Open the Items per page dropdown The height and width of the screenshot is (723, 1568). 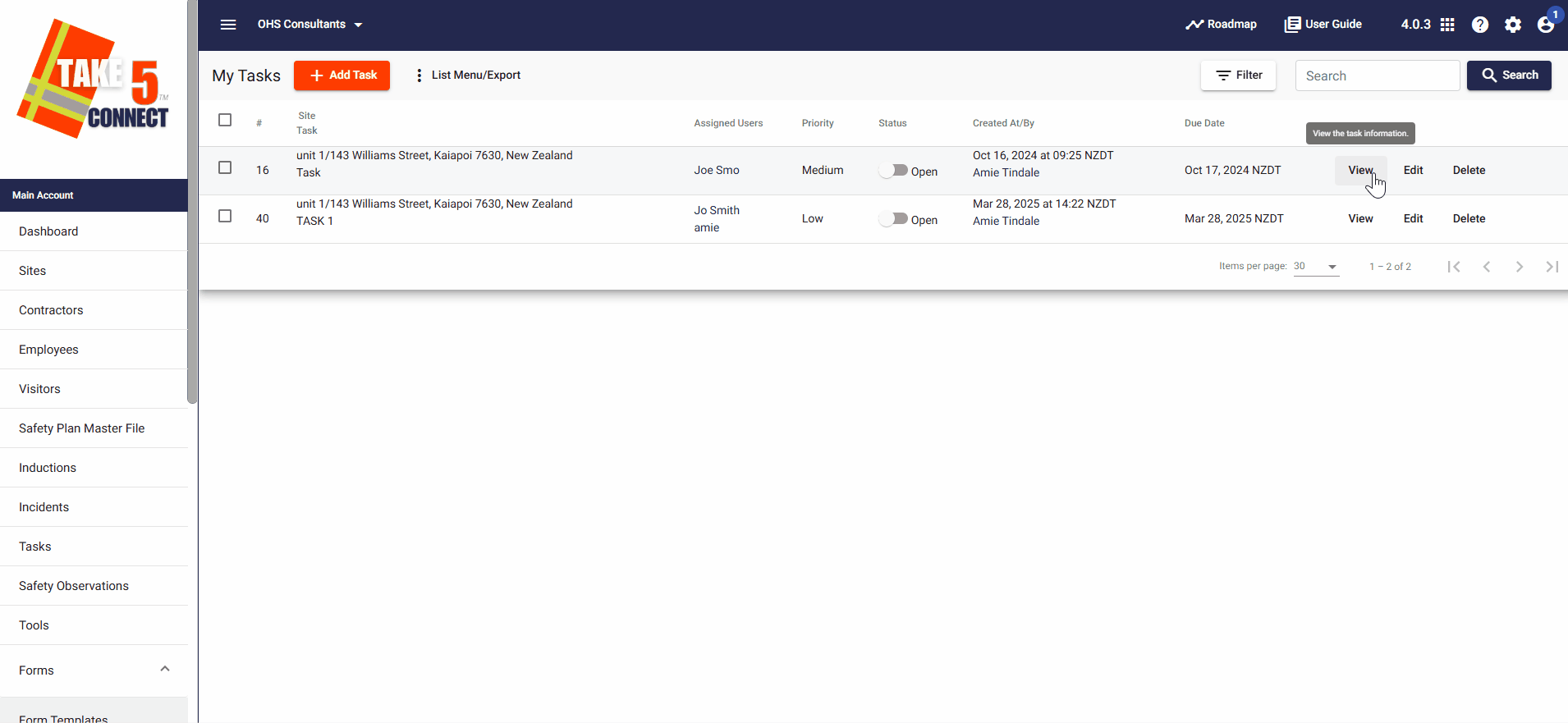point(1316,267)
